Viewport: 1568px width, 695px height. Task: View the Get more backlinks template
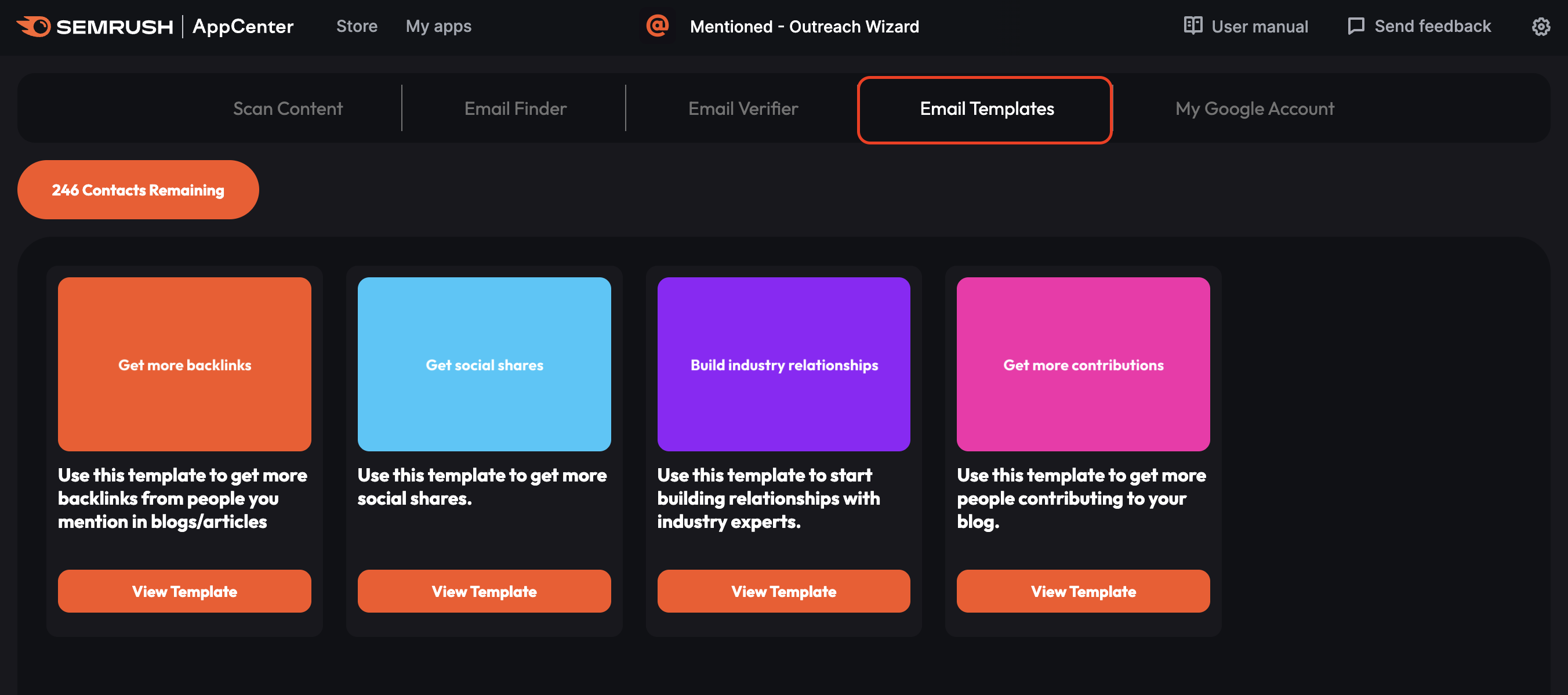(184, 591)
